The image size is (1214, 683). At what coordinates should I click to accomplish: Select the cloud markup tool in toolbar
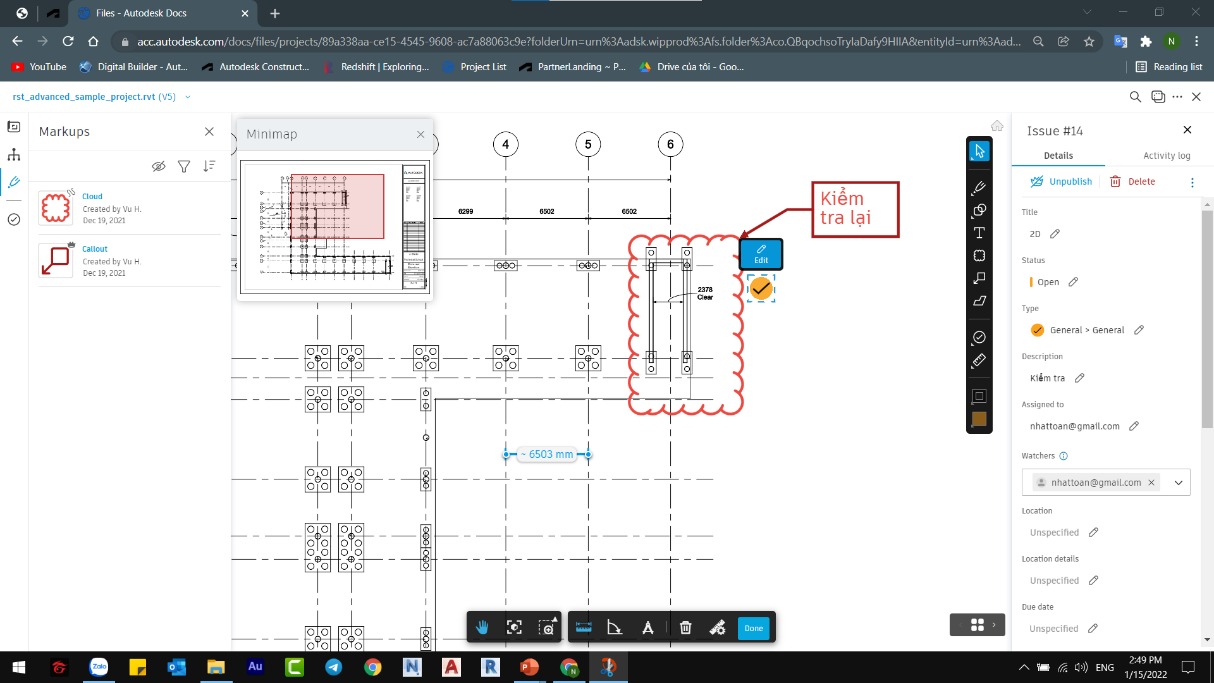[979, 256]
